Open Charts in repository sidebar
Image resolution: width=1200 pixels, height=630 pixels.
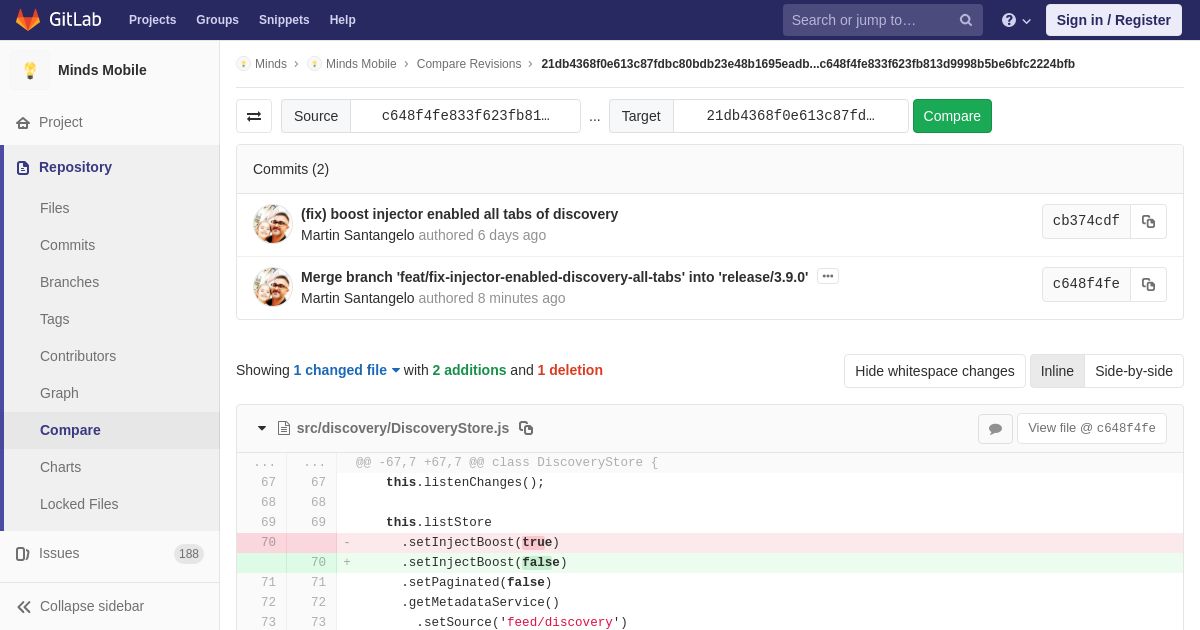coord(60,467)
